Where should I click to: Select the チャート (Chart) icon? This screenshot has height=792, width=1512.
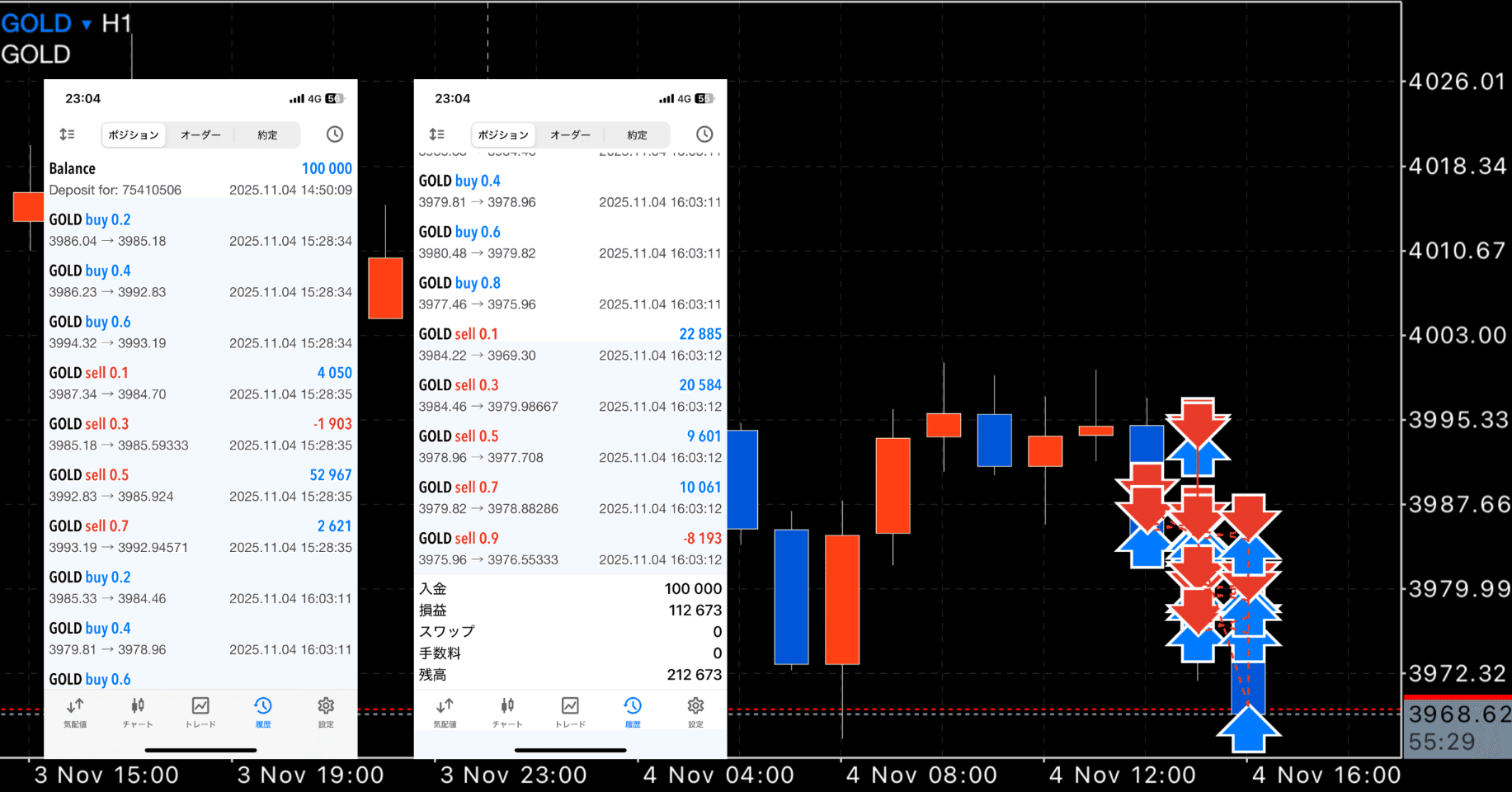click(138, 714)
